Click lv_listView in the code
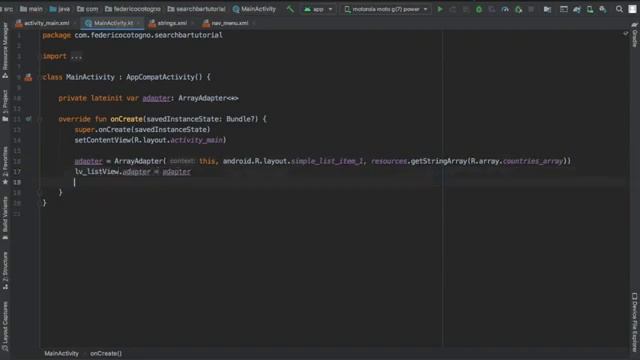 97,172
